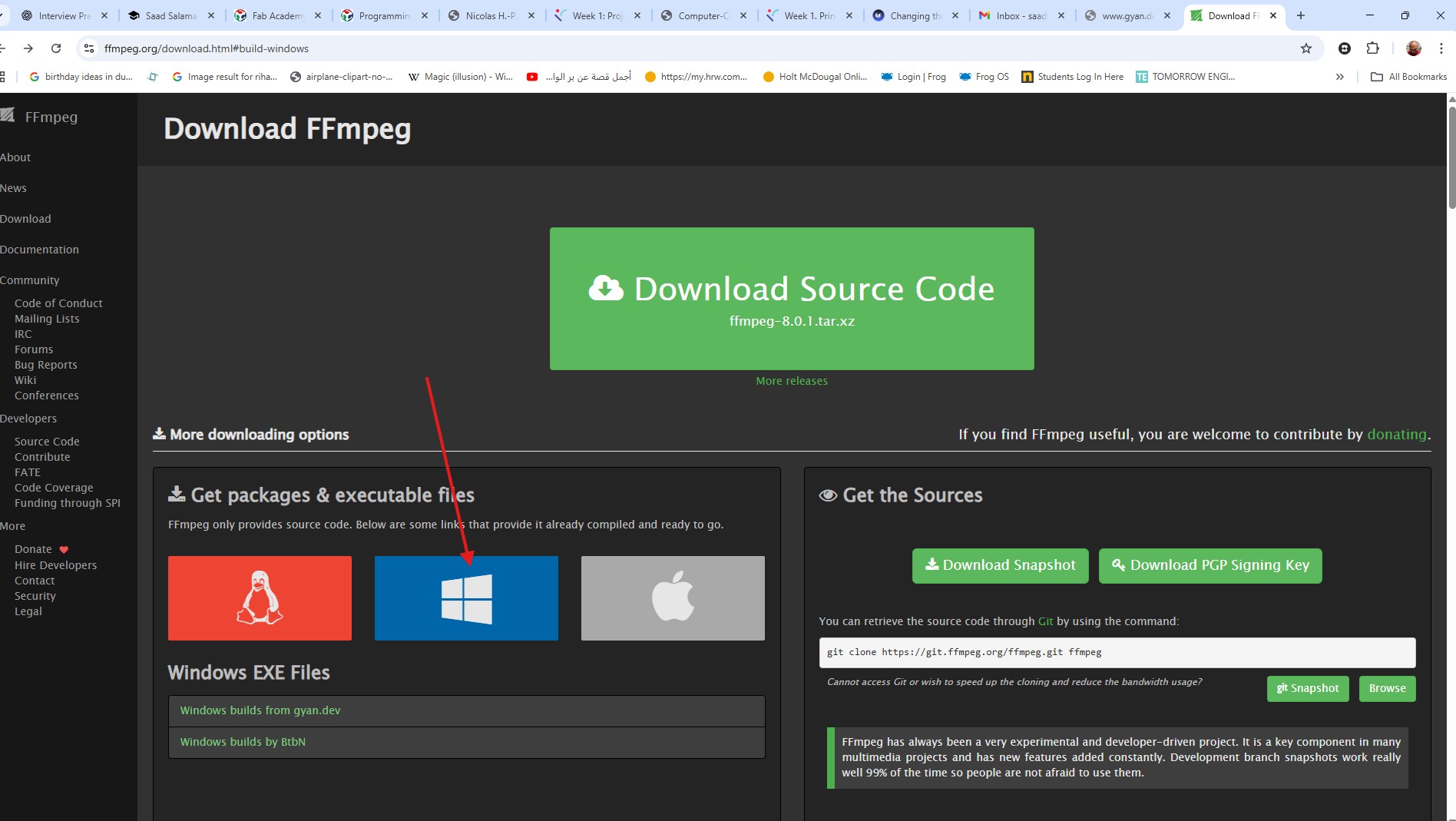Open the Community sidebar section
The width and height of the screenshot is (1456, 821).
(29, 280)
